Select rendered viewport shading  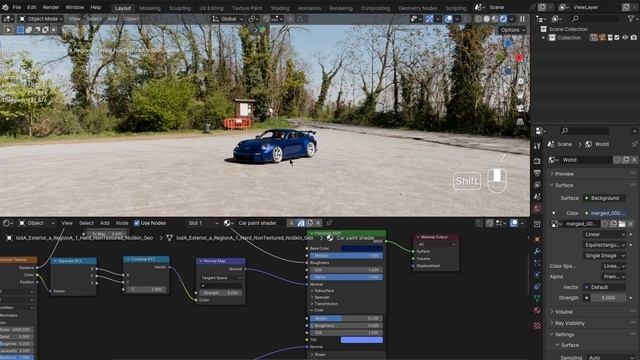[x=503, y=19]
